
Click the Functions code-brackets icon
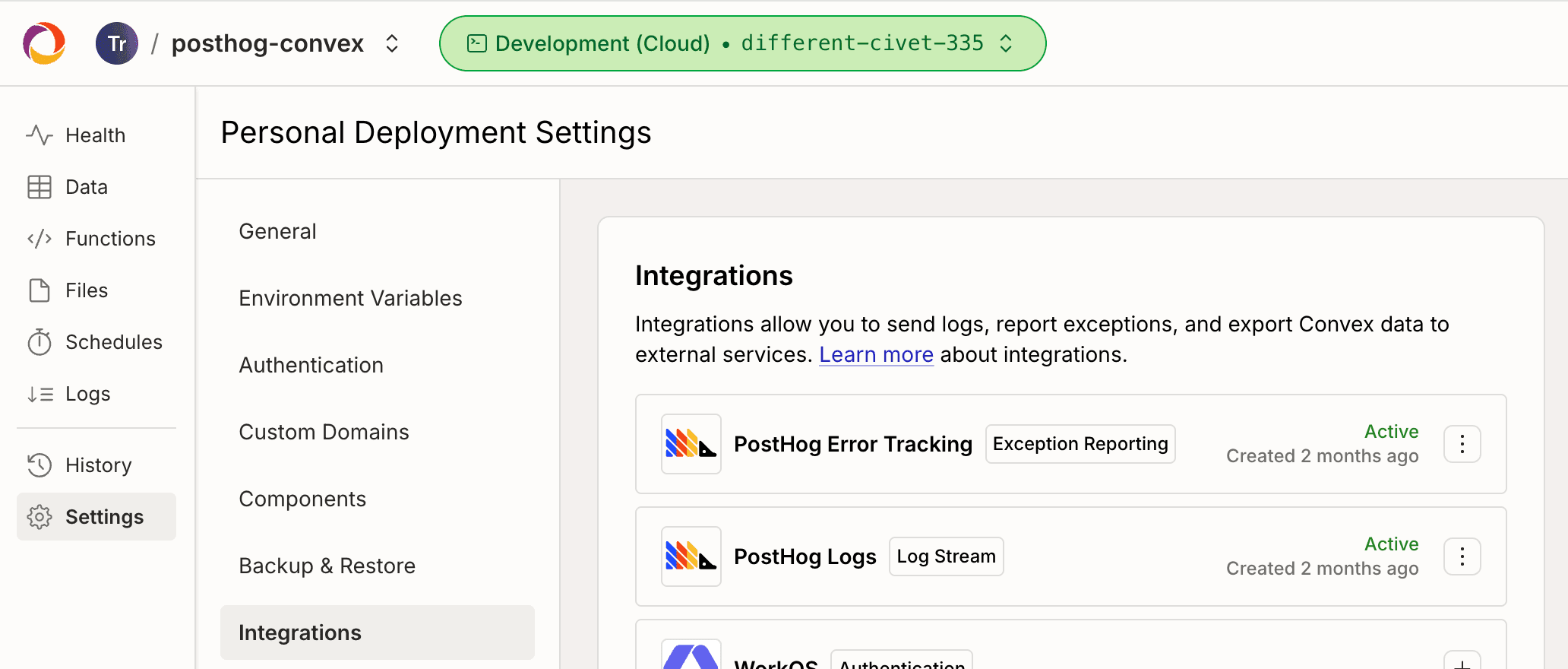[40, 239]
